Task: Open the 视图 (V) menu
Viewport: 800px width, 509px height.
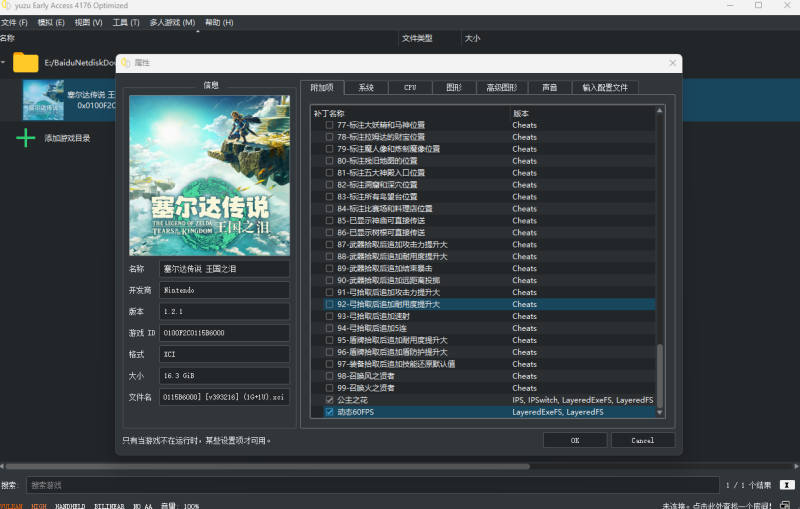Action: click(x=88, y=22)
